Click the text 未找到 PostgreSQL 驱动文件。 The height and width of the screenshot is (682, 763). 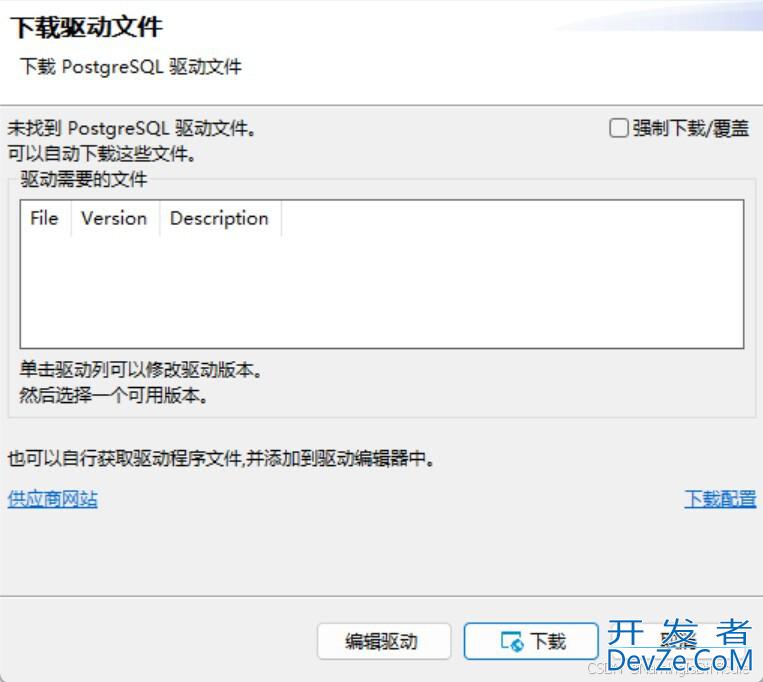[131, 128]
